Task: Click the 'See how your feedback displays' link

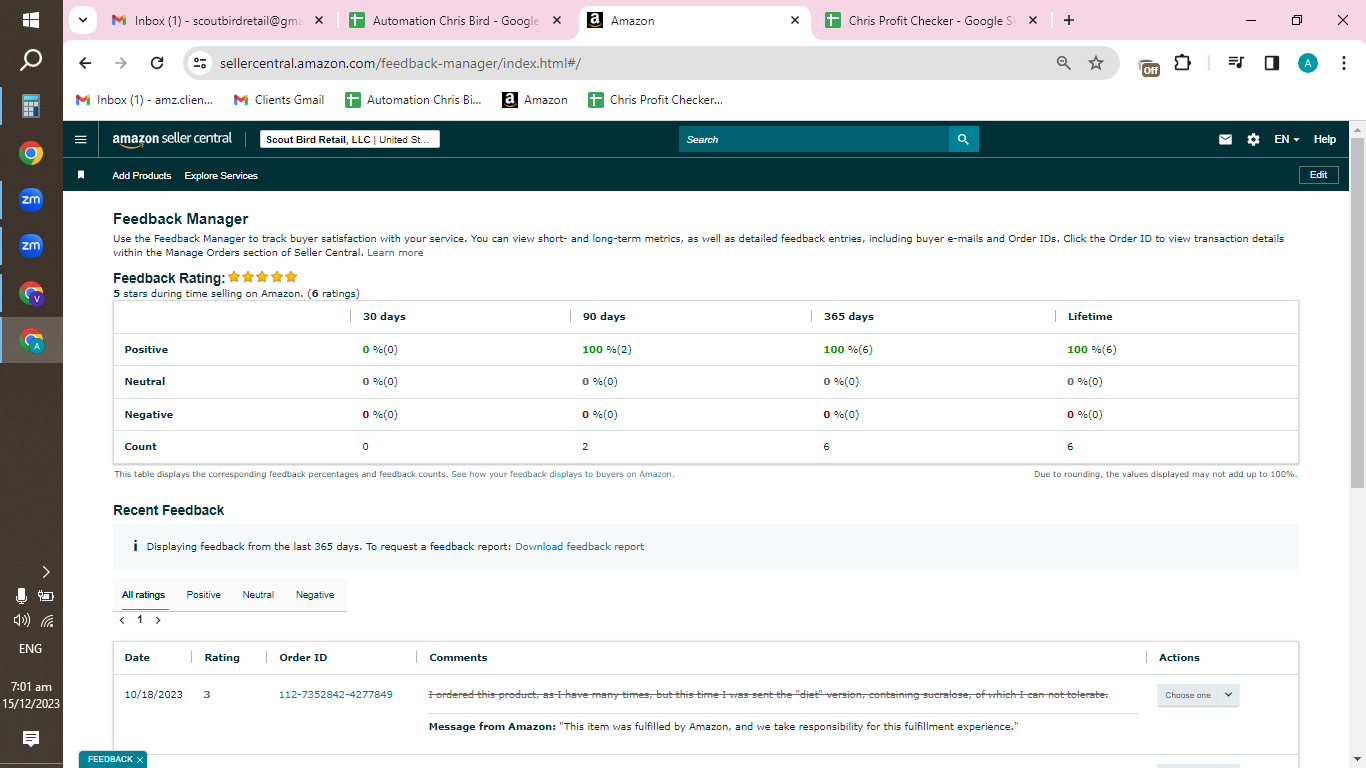Action: click(562, 474)
